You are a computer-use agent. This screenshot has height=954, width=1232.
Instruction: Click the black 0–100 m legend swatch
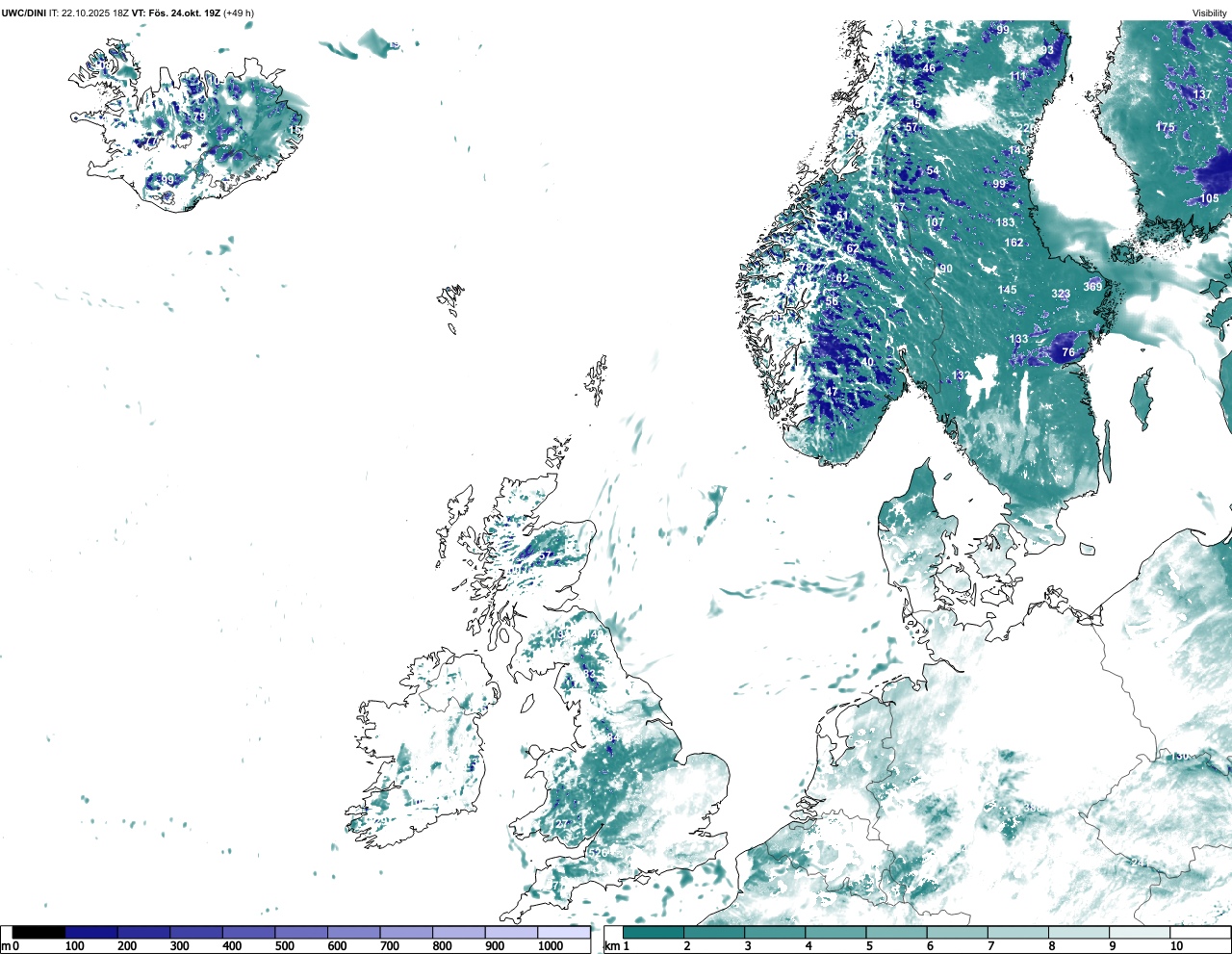[38, 933]
